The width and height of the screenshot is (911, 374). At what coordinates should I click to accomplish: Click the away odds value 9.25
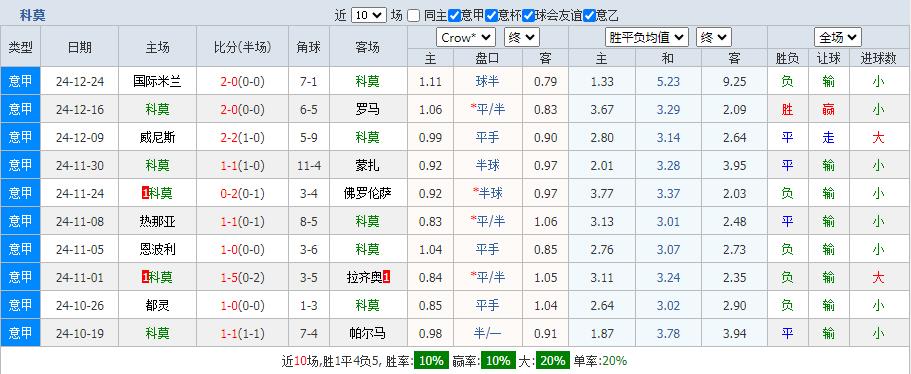tap(734, 81)
